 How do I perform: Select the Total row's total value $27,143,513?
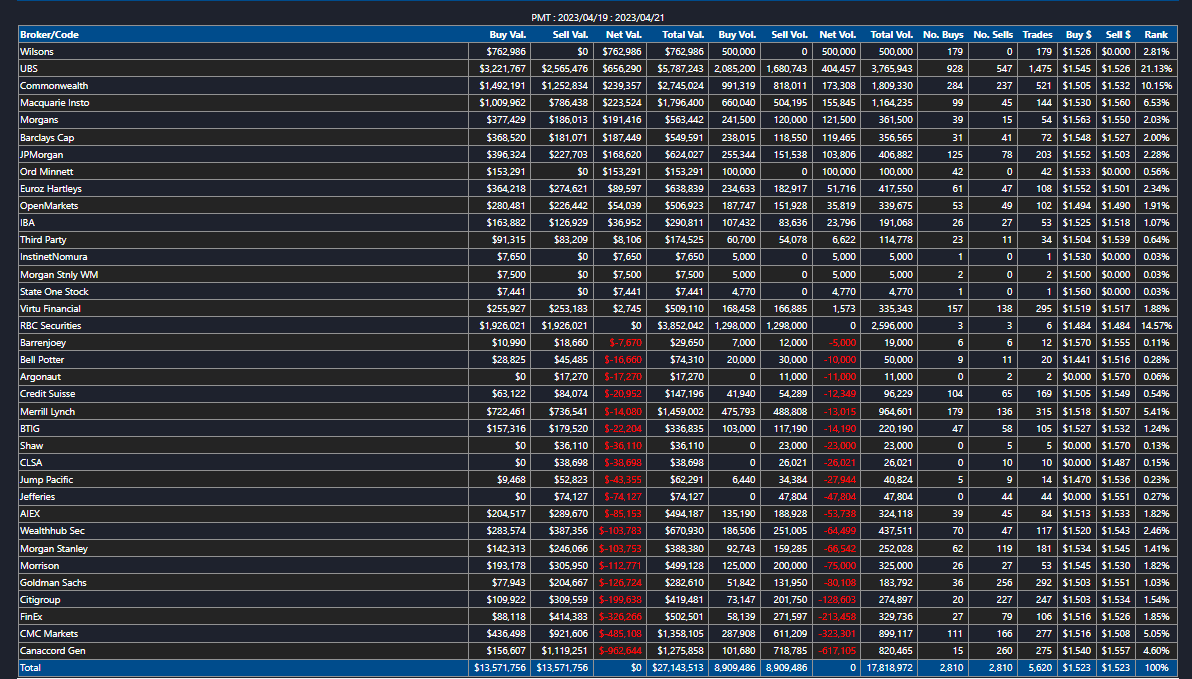coord(678,668)
